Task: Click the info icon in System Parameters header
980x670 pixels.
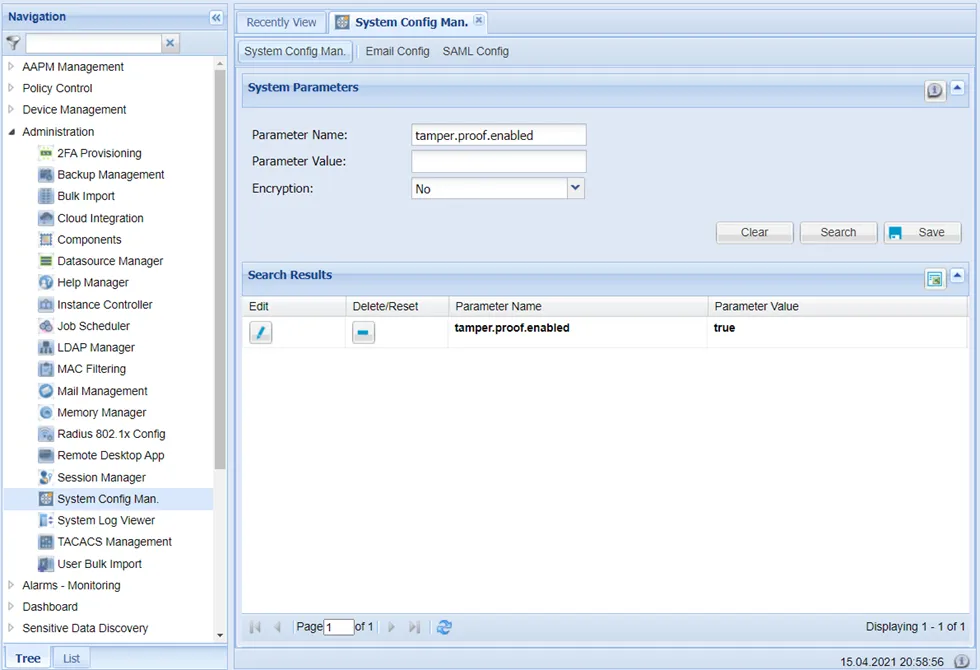Action: coord(934,91)
